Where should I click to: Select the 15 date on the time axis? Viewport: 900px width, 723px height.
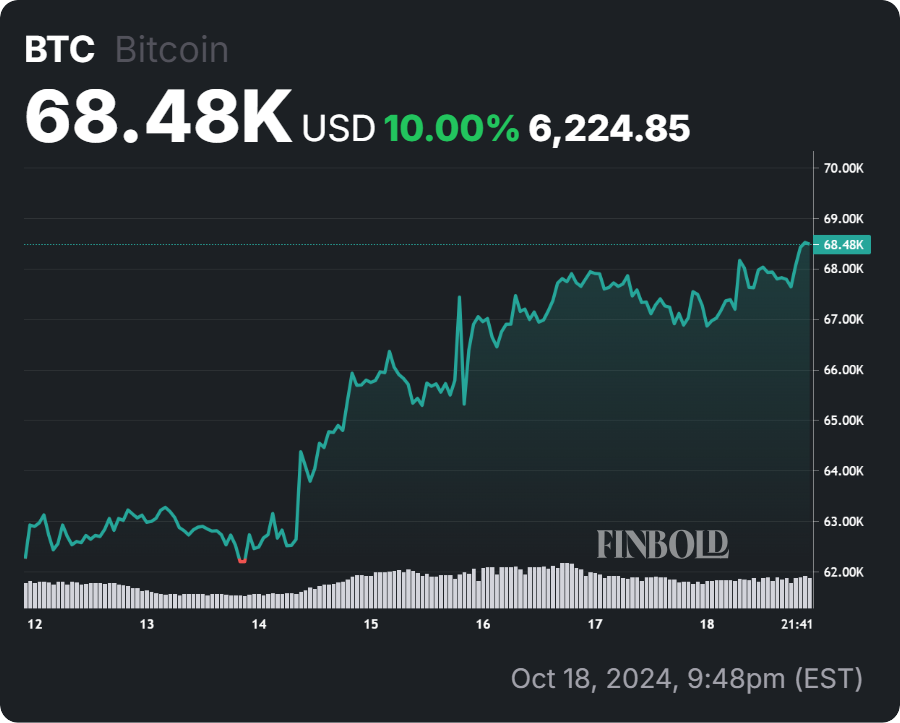coord(371,625)
